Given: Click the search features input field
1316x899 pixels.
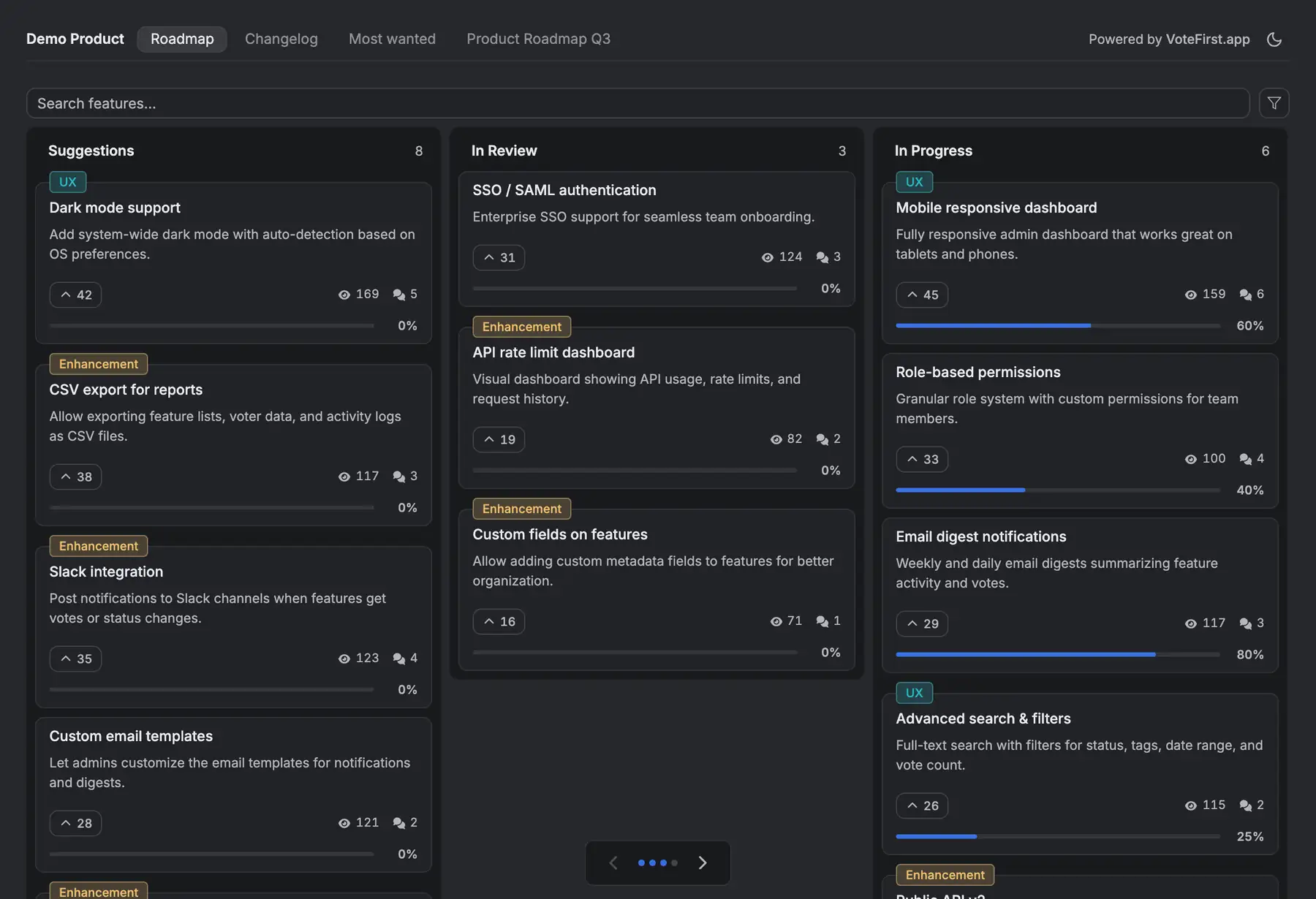Looking at the screenshot, I should tap(638, 103).
